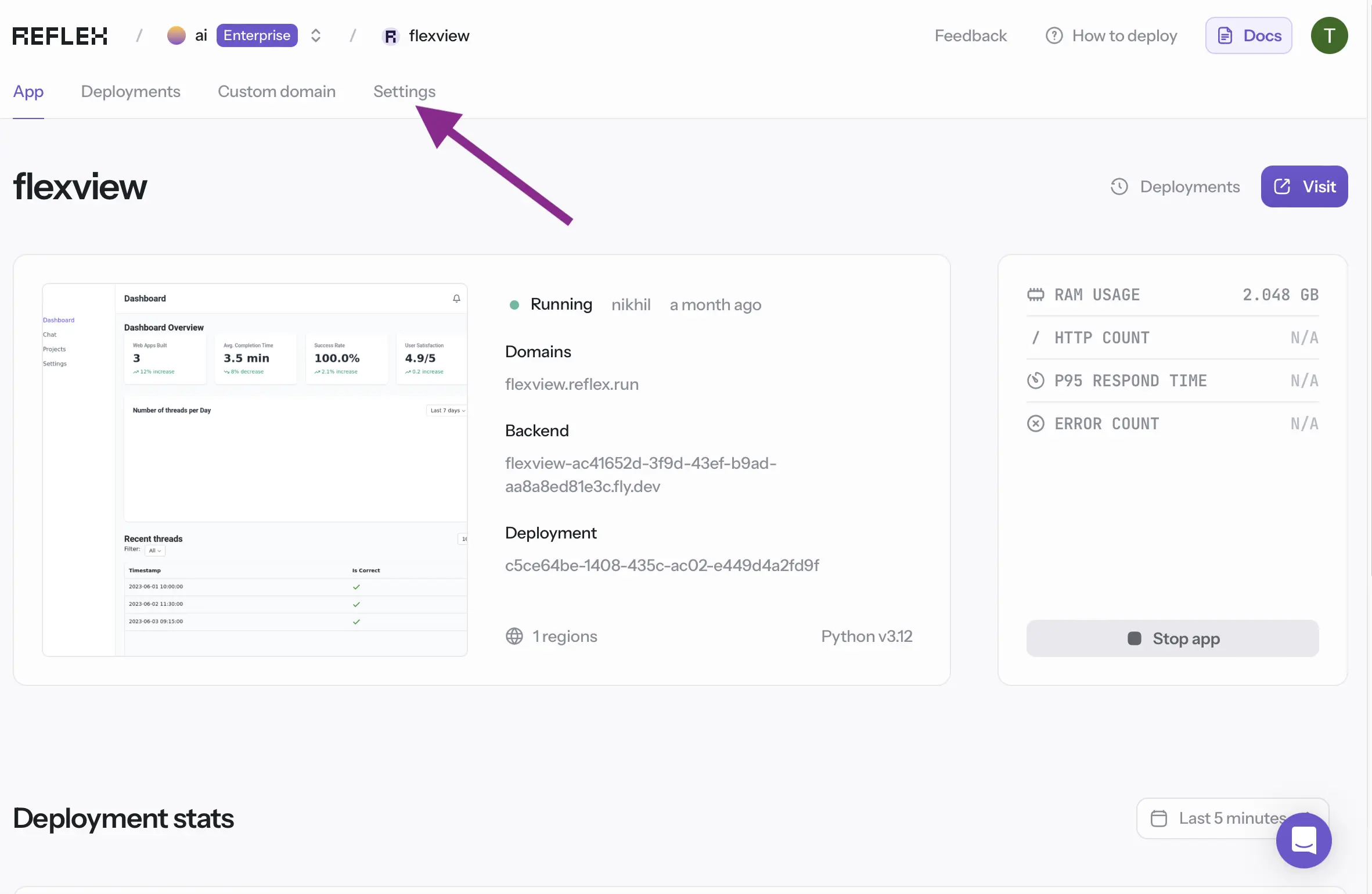Click the Reflex logo
Image resolution: width=1372 pixels, height=894 pixels.
pos(60,36)
